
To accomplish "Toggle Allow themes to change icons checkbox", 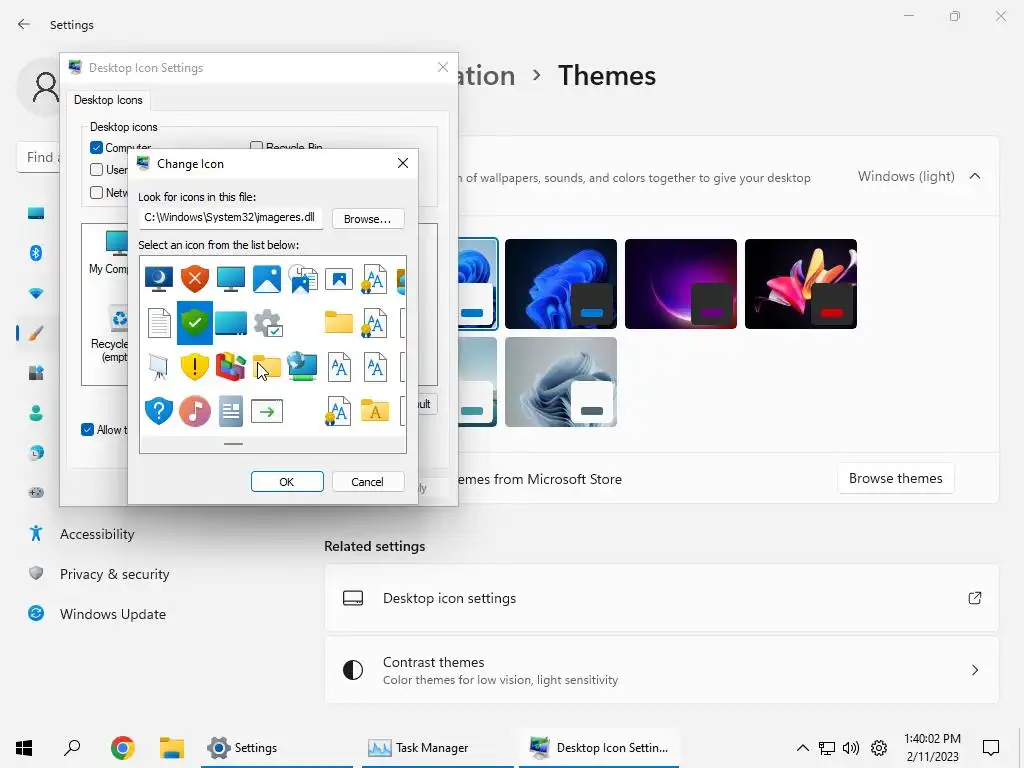I will pos(88,430).
